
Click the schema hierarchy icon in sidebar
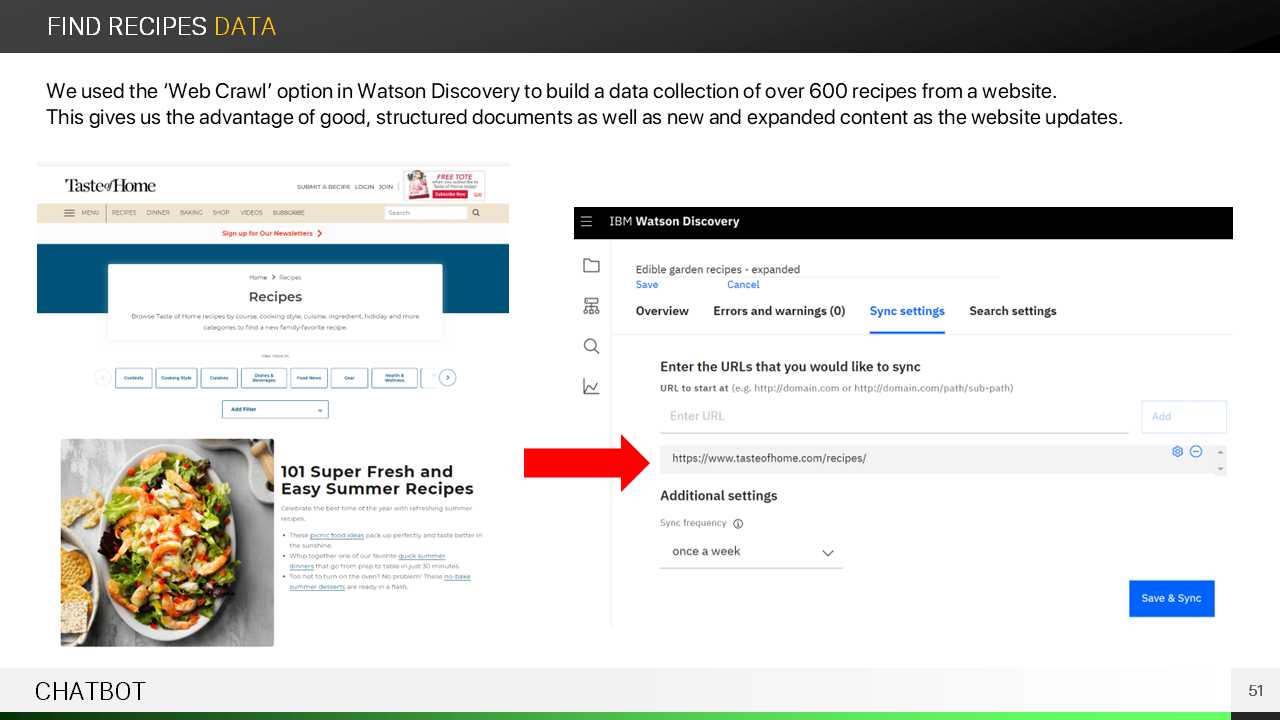(591, 306)
